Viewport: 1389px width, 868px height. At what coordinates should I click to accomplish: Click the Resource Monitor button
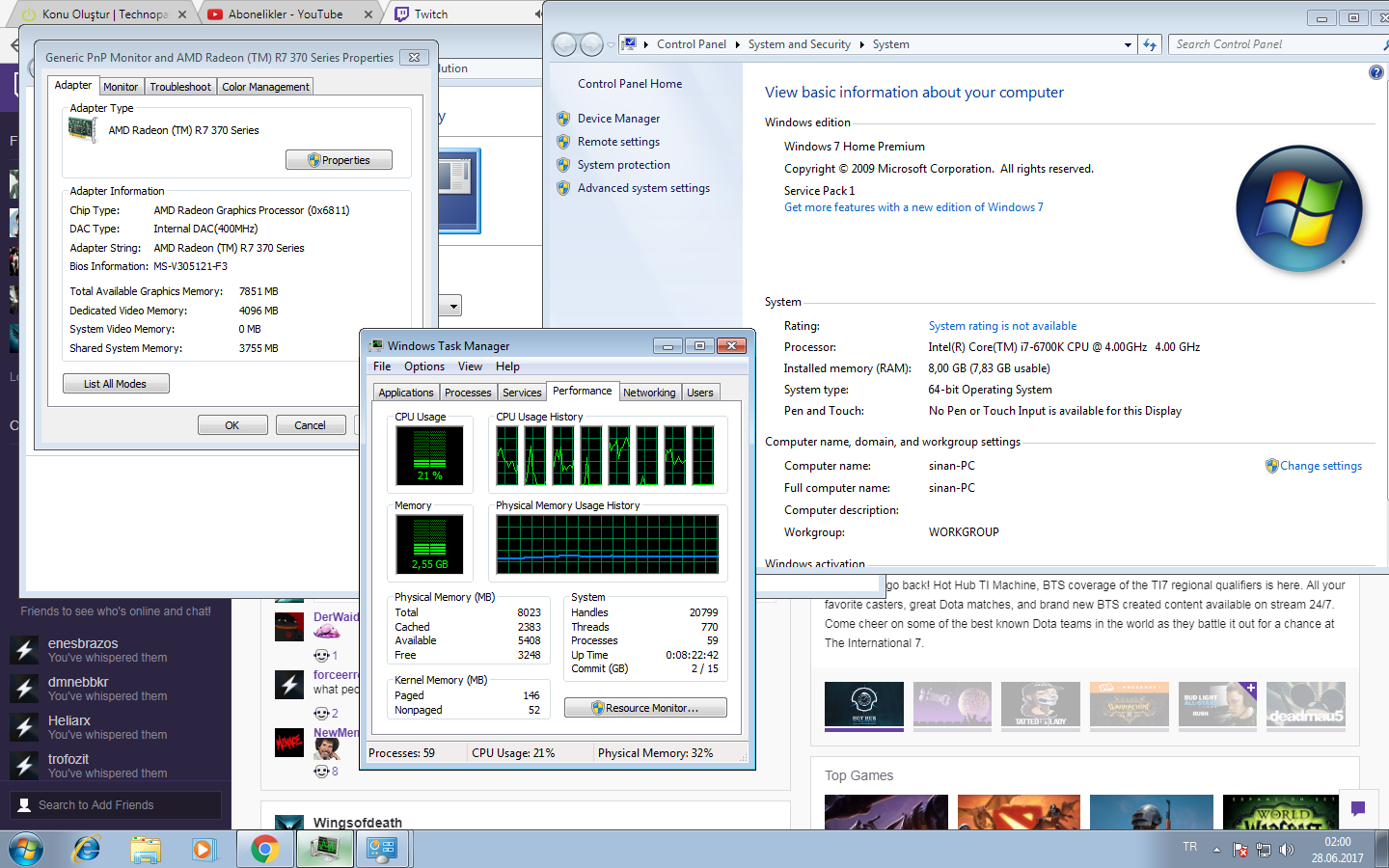tap(645, 708)
